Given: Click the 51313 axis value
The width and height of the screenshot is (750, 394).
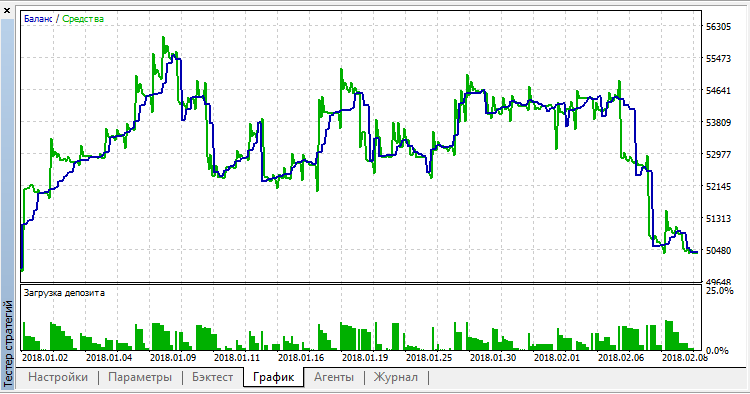Looking at the screenshot, I should [718, 219].
